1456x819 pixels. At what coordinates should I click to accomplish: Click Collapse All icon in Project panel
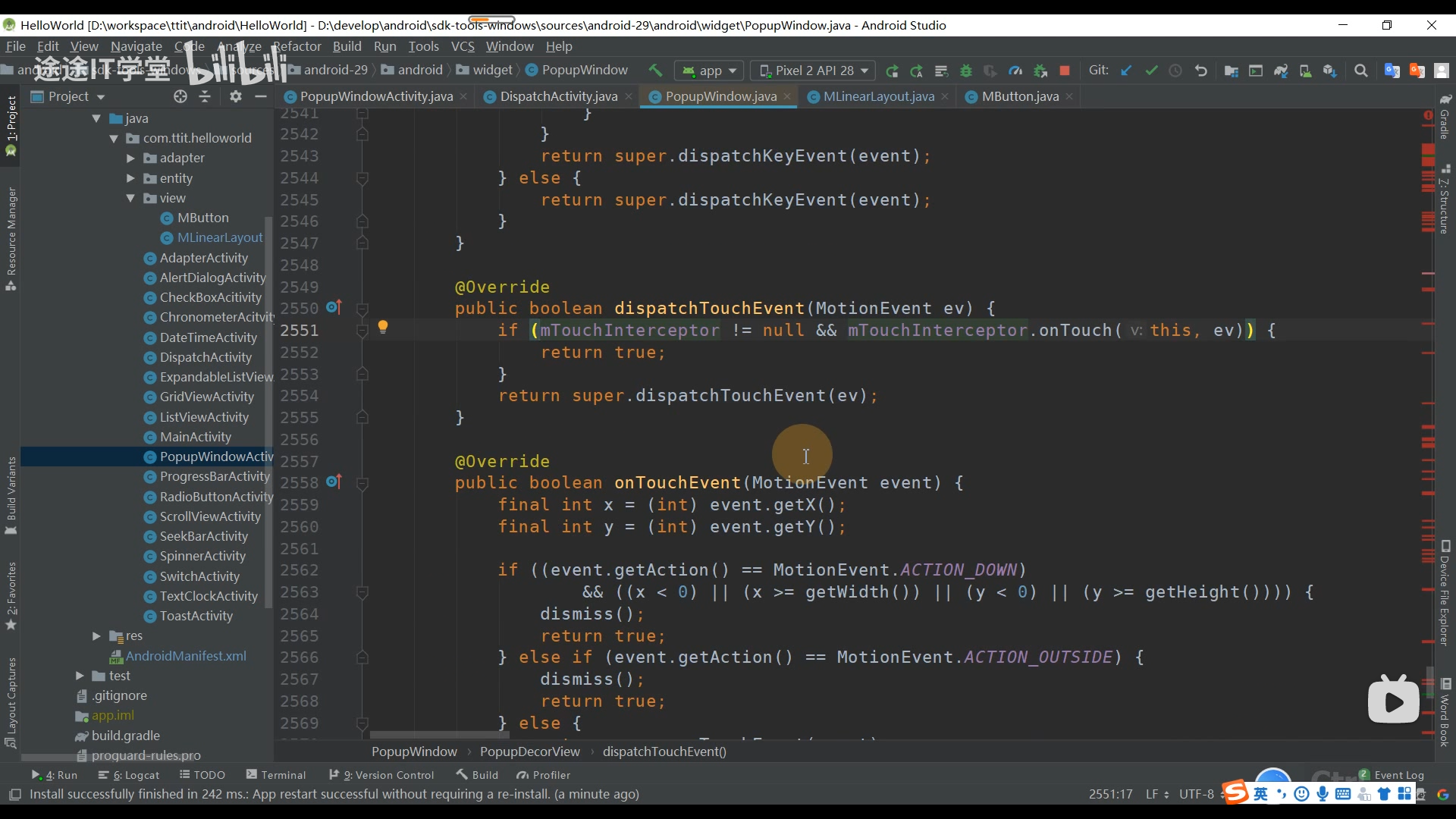tap(205, 96)
